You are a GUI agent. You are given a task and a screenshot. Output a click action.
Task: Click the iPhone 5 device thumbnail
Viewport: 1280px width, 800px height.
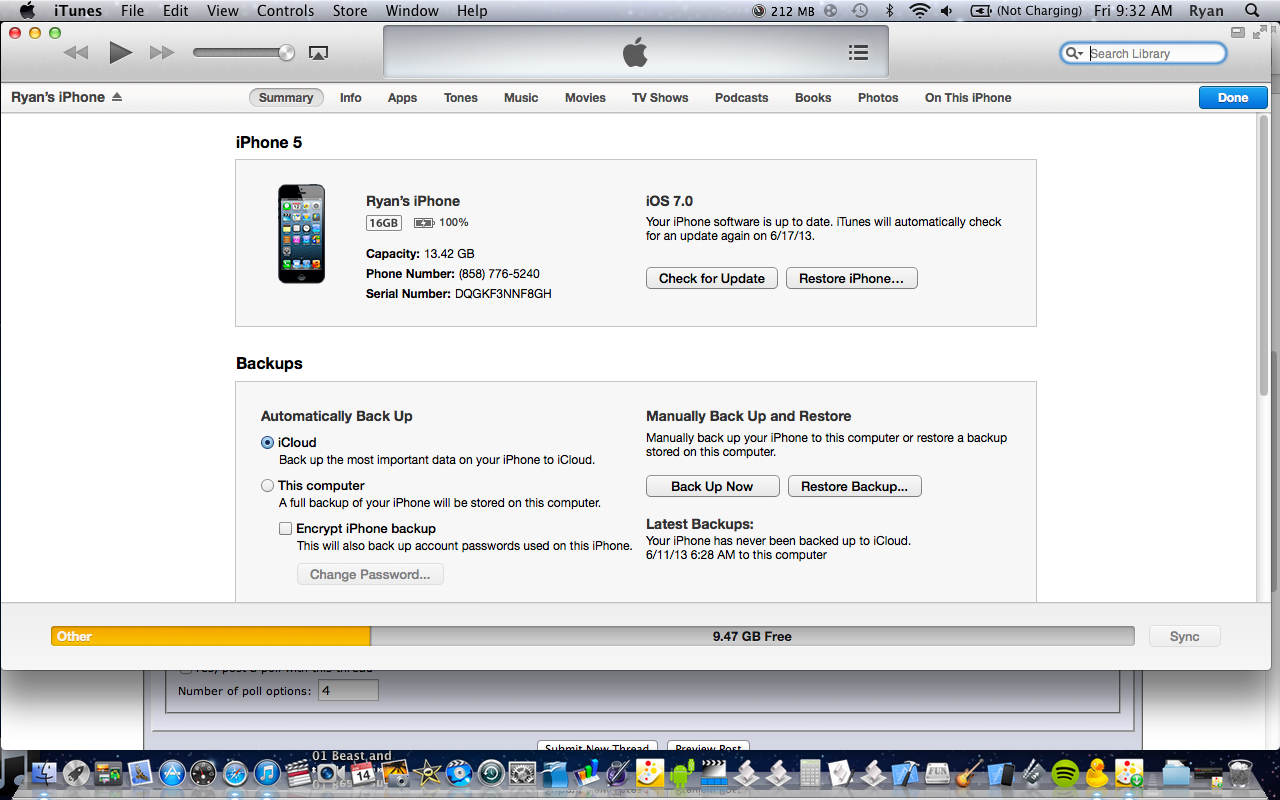click(x=301, y=233)
